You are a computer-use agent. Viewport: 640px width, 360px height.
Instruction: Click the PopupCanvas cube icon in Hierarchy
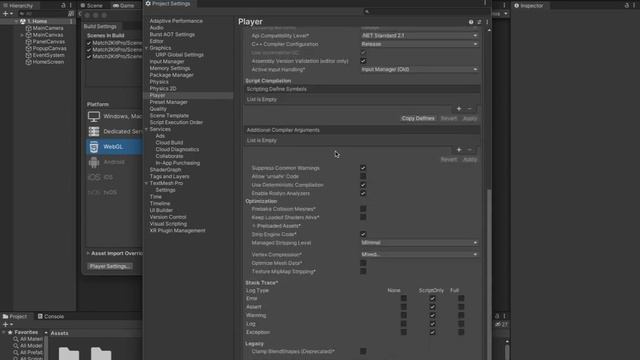coord(29,49)
